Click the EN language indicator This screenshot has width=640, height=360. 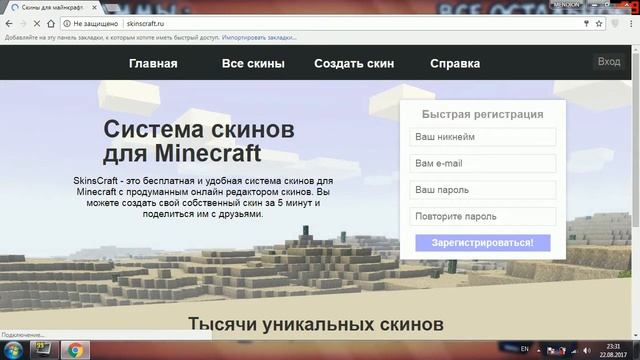click(x=524, y=349)
